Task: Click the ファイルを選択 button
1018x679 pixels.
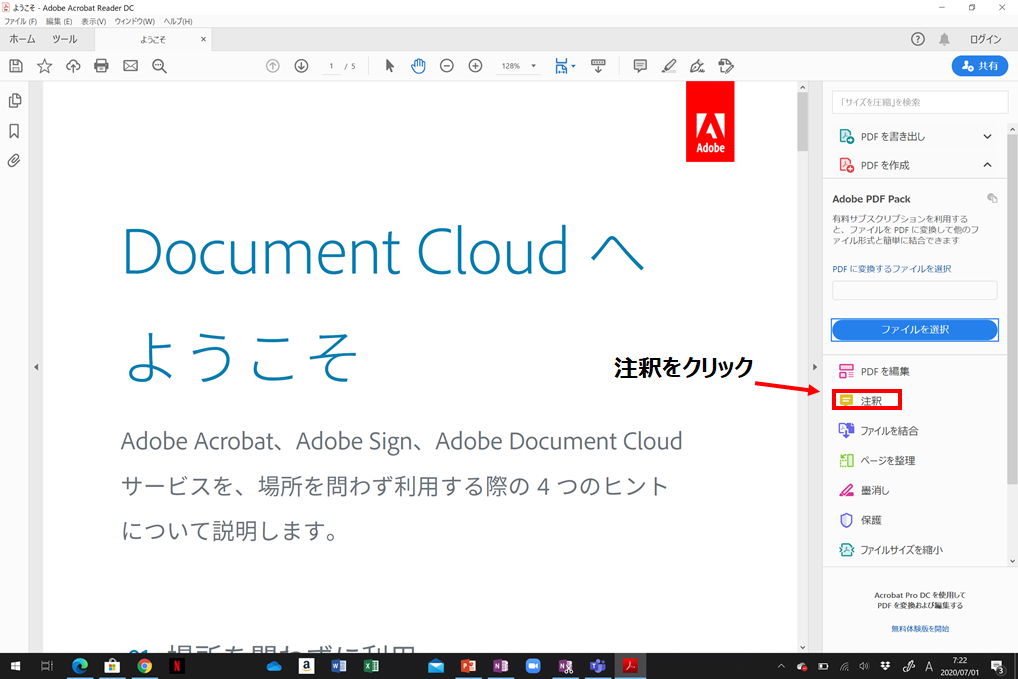Action: coord(915,330)
